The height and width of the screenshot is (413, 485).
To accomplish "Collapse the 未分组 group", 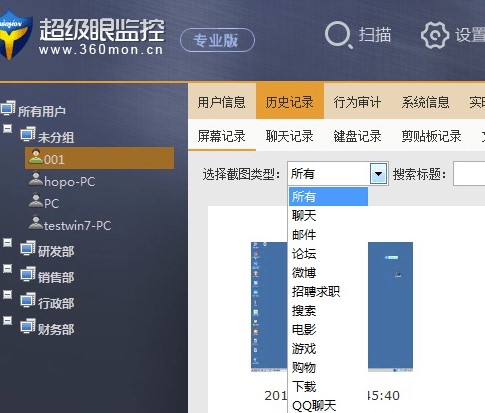I will (7, 129).
